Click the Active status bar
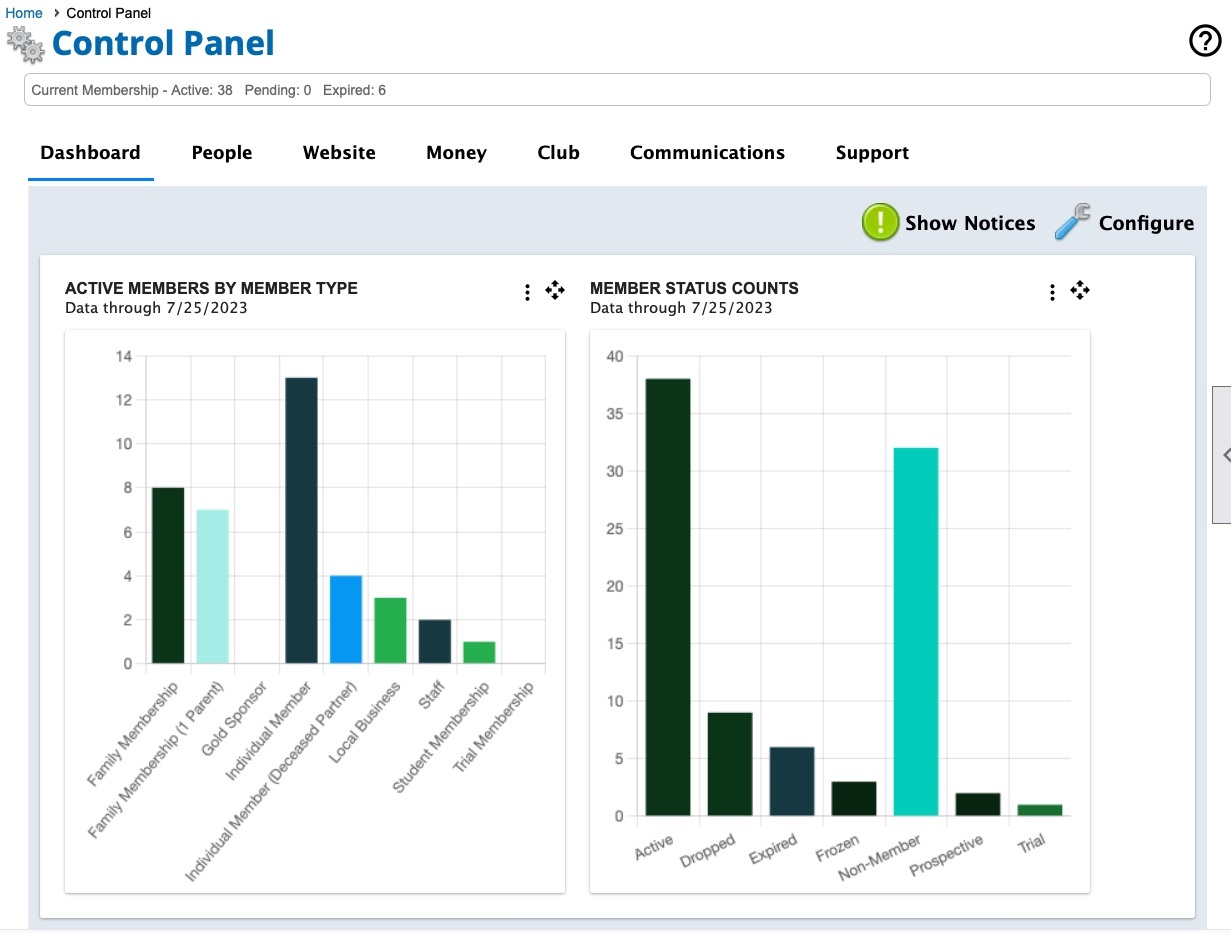Image resolution: width=1231 pixels, height=933 pixels. tap(668, 597)
